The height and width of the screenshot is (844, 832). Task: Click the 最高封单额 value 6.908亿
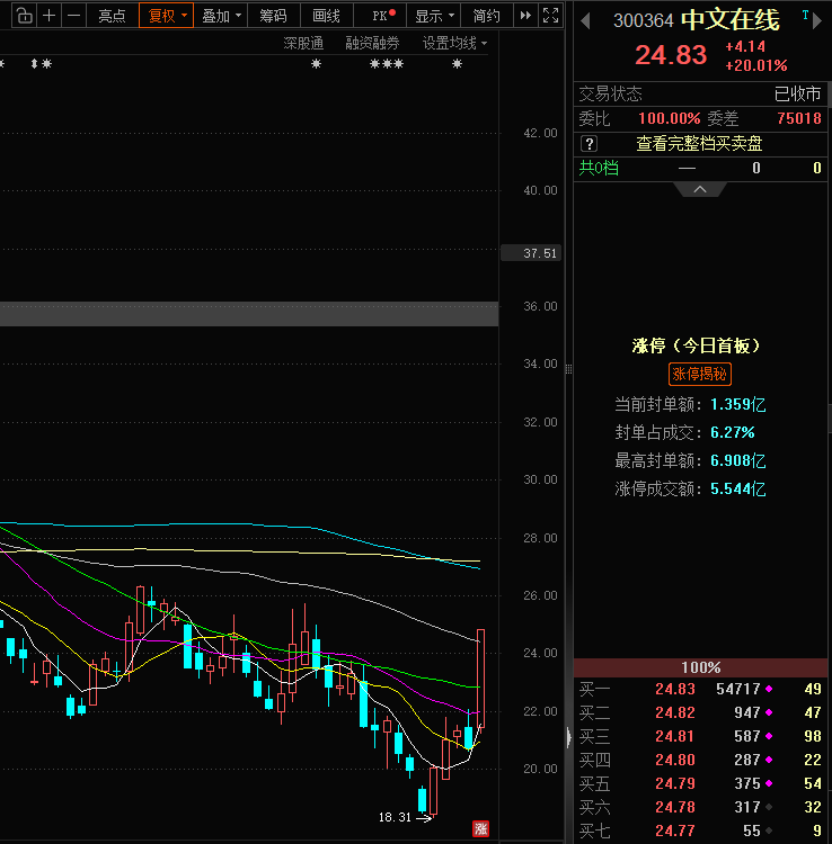(738, 461)
